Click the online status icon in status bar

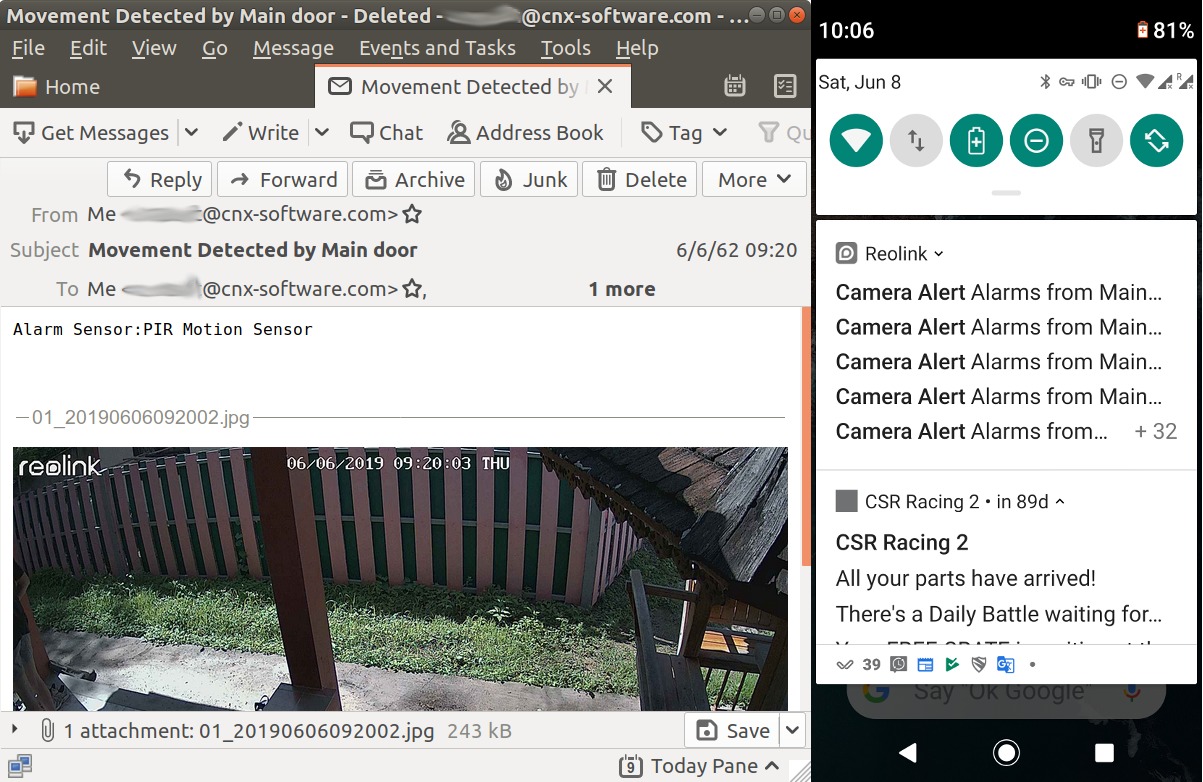point(19,767)
